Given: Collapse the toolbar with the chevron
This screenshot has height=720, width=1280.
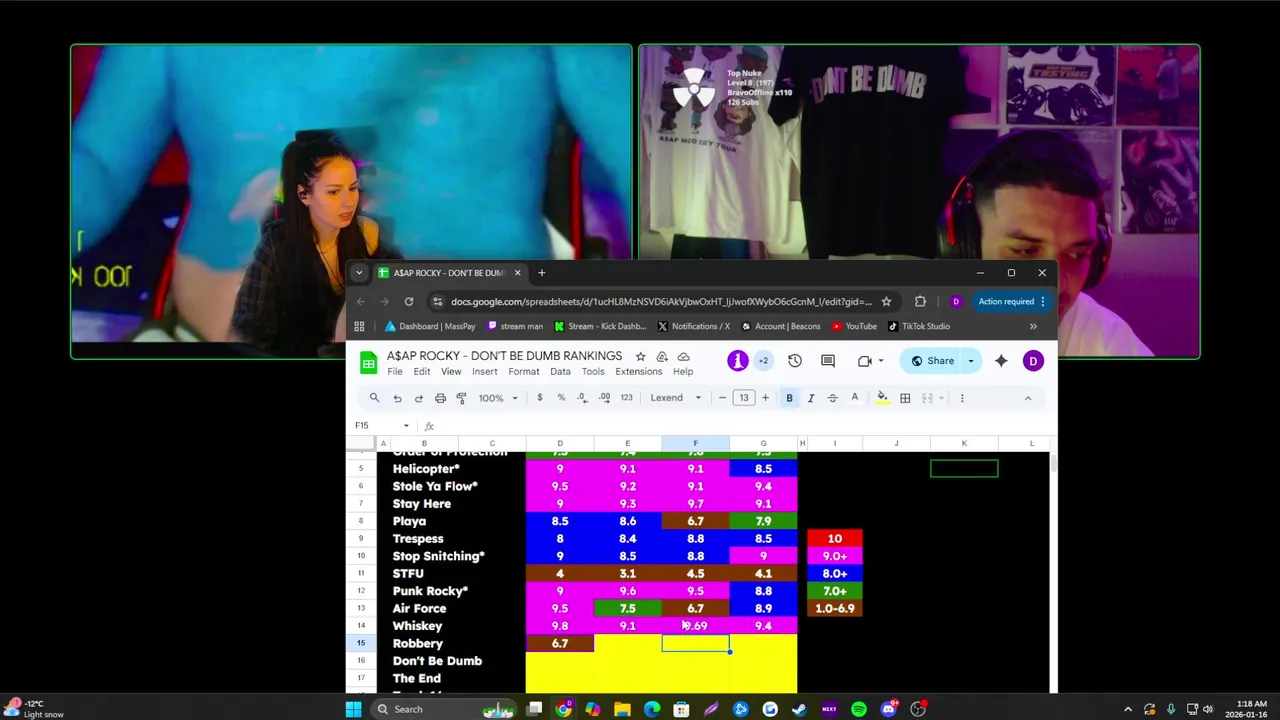Looking at the screenshot, I should [x=1027, y=398].
